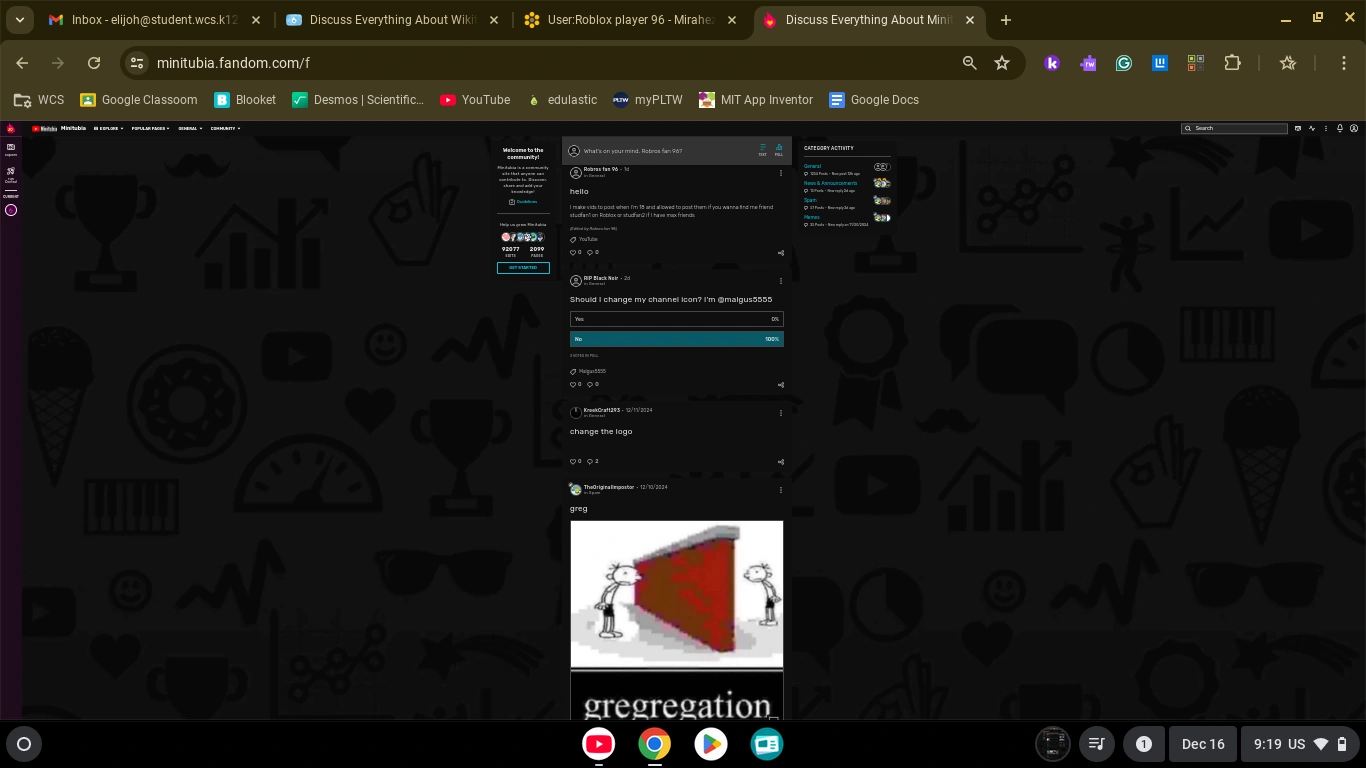Viewport: 1366px width, 768px height.
Task: Expand the General dropdown in wiki nav
Action: pyautogui.click(x=190, y=128)
